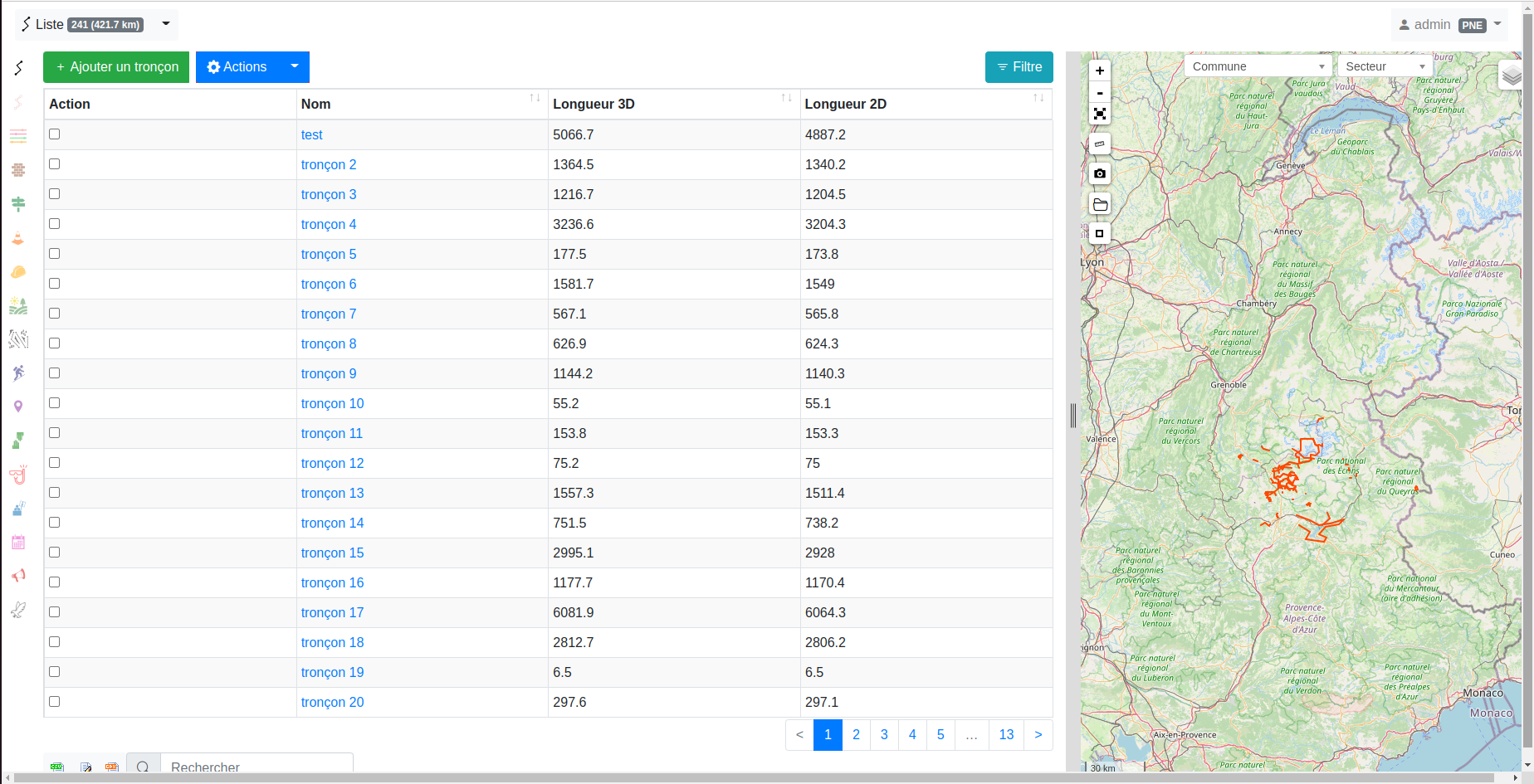Open the red megaphone reports module icon

click(x=18, y=576)
